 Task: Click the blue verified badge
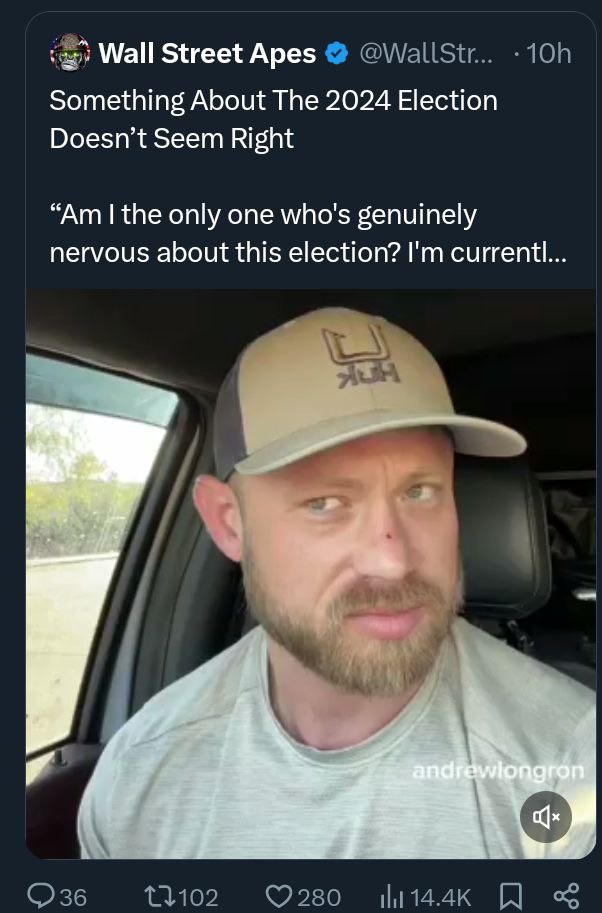coord(337,54)
